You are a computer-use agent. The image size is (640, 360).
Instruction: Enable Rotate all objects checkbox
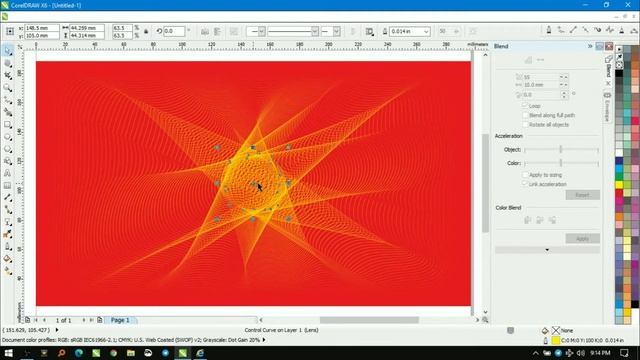tap(525, 124)
